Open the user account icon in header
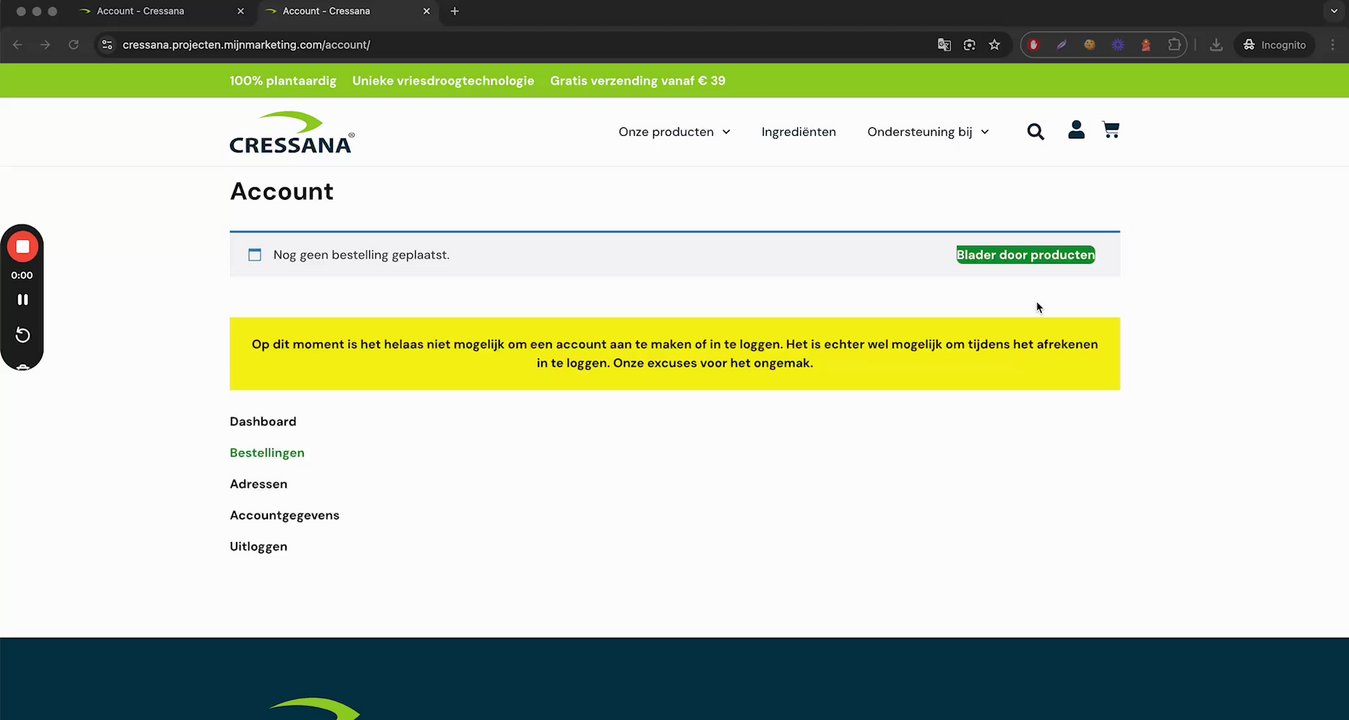 tap(1076, 130)
